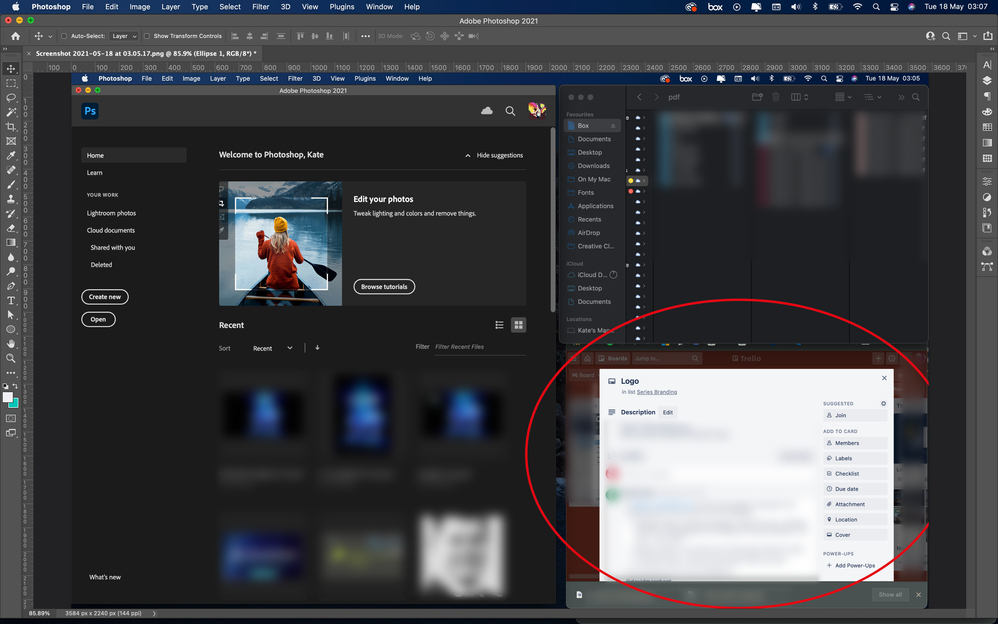
Task: Select the Rectangular Marquee tool
Action: pyautogui.click(x=11, y=83)
